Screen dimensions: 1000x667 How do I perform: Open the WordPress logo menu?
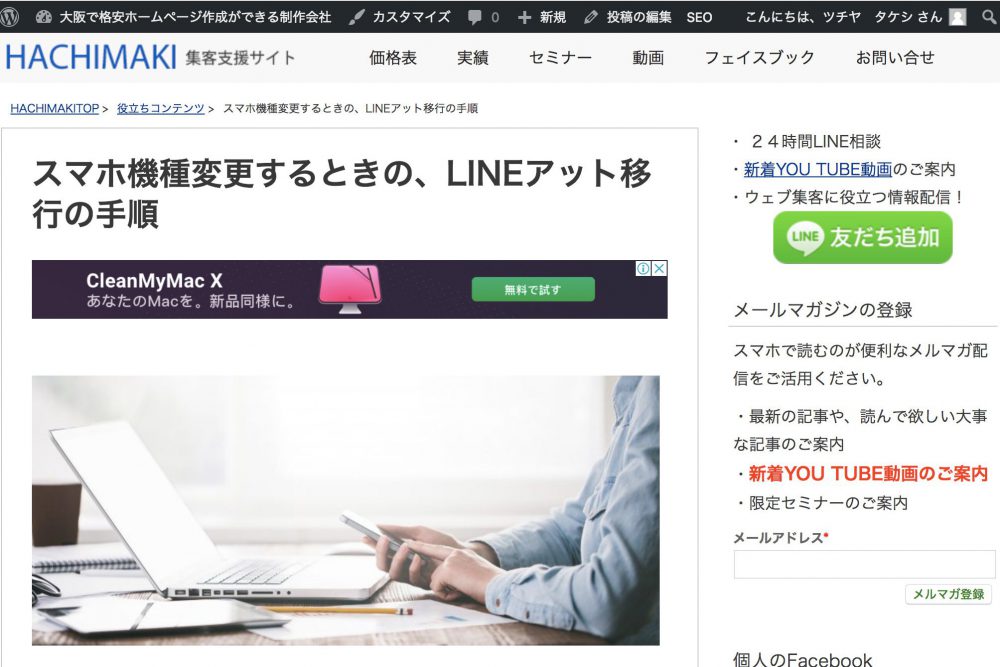[x=9, y=17]
